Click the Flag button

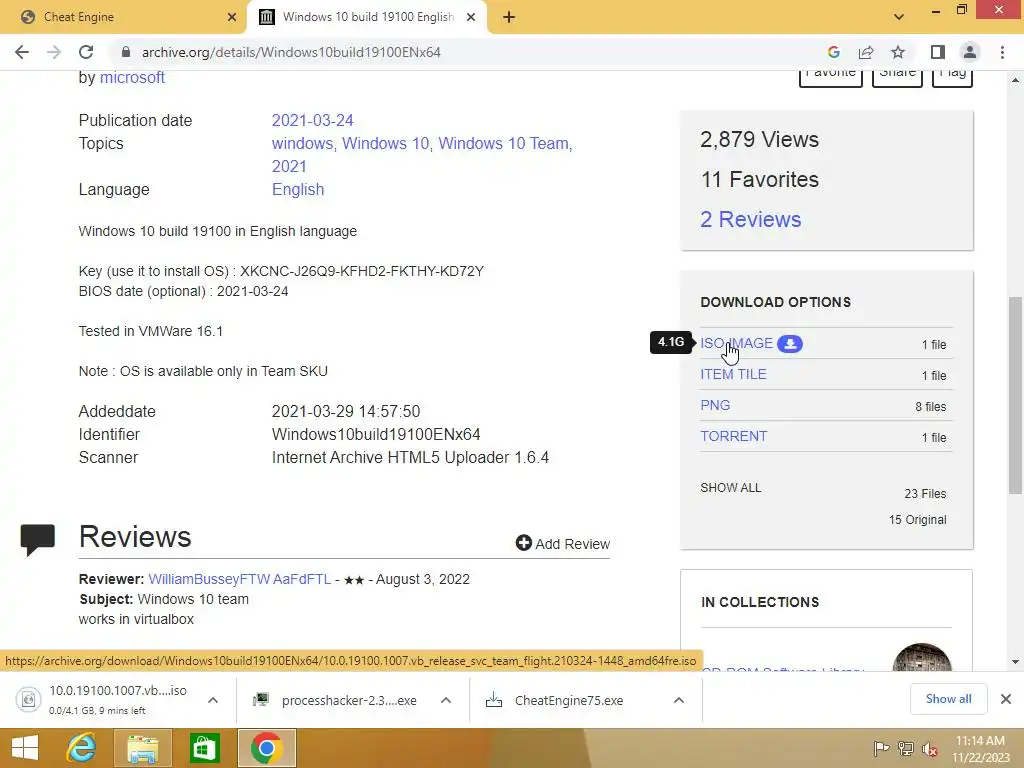[x=952, y=77]
